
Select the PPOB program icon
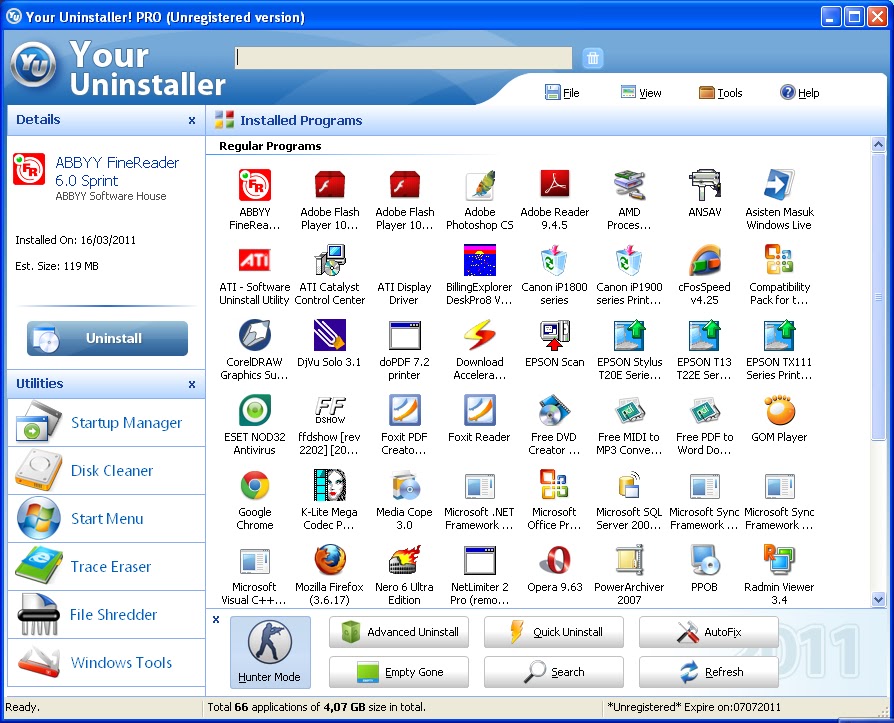point(704,560)
